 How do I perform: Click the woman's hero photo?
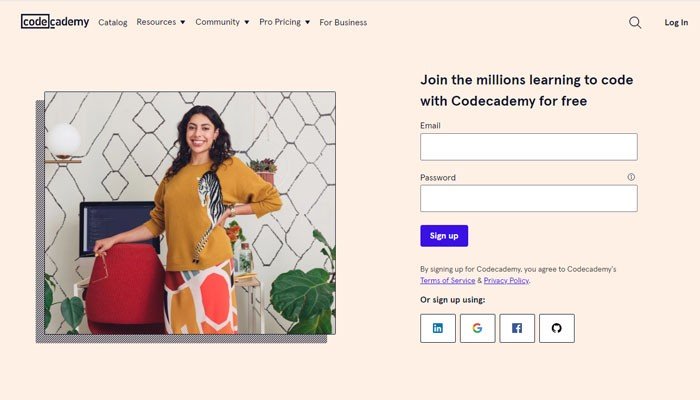[x=190, y=213]
